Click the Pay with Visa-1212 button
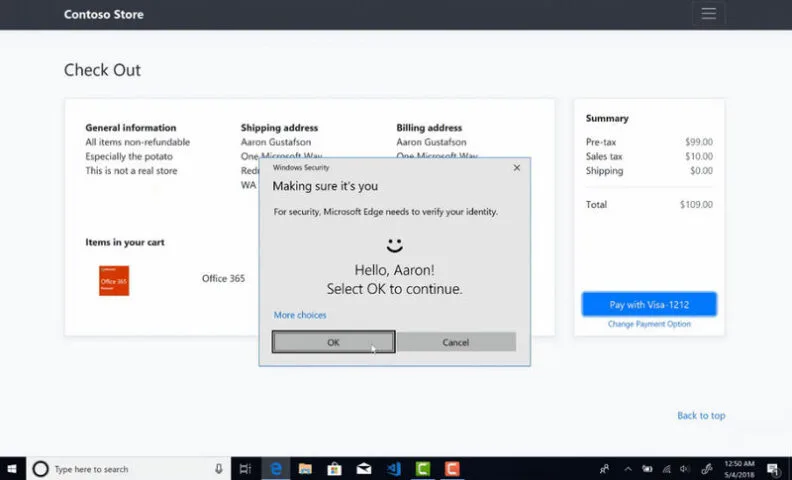The height and width of the screenshot is (480, 792). (649, 304)
